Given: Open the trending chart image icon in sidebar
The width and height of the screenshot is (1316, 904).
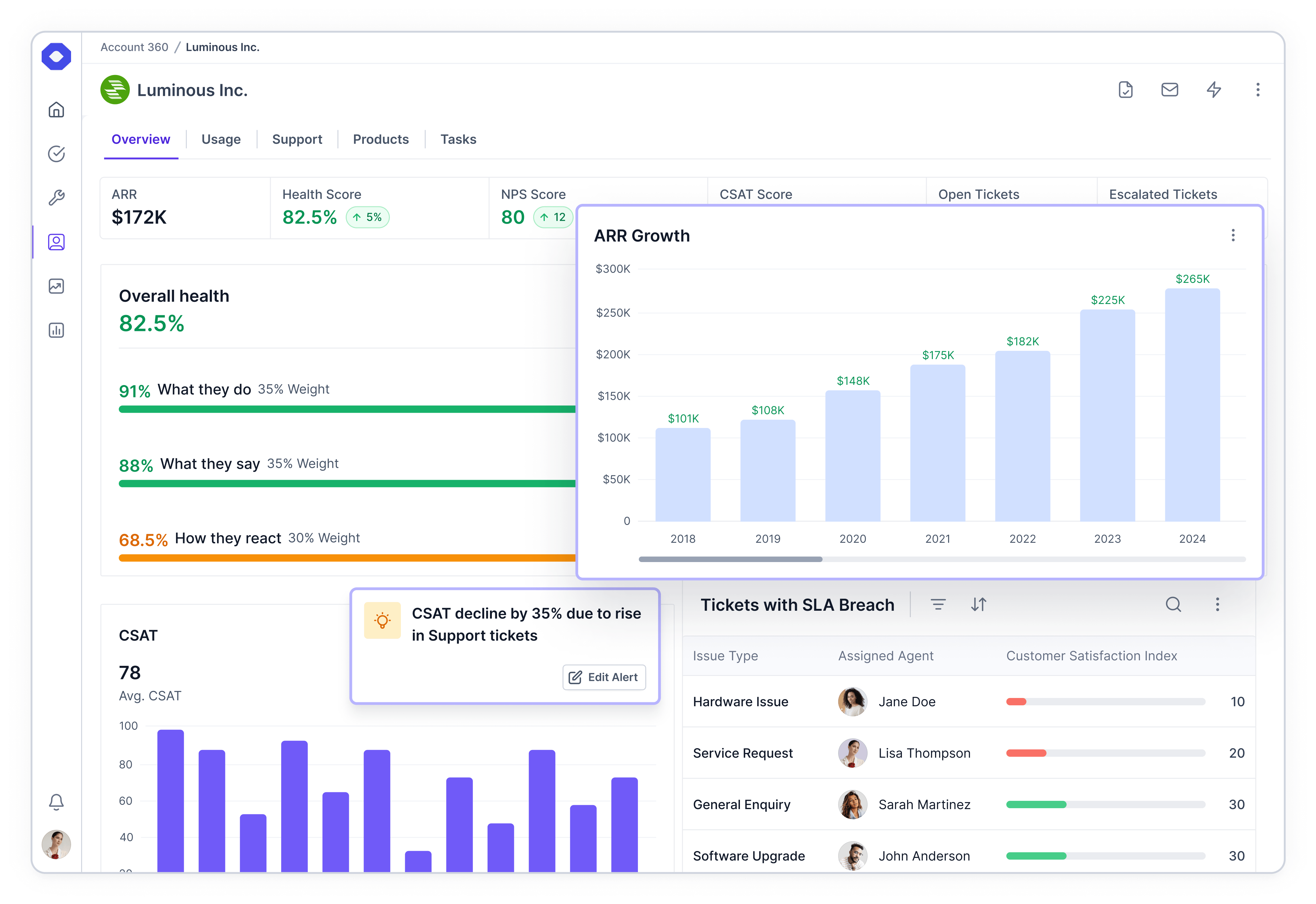Looking at the screenshot, I should 56,286.
